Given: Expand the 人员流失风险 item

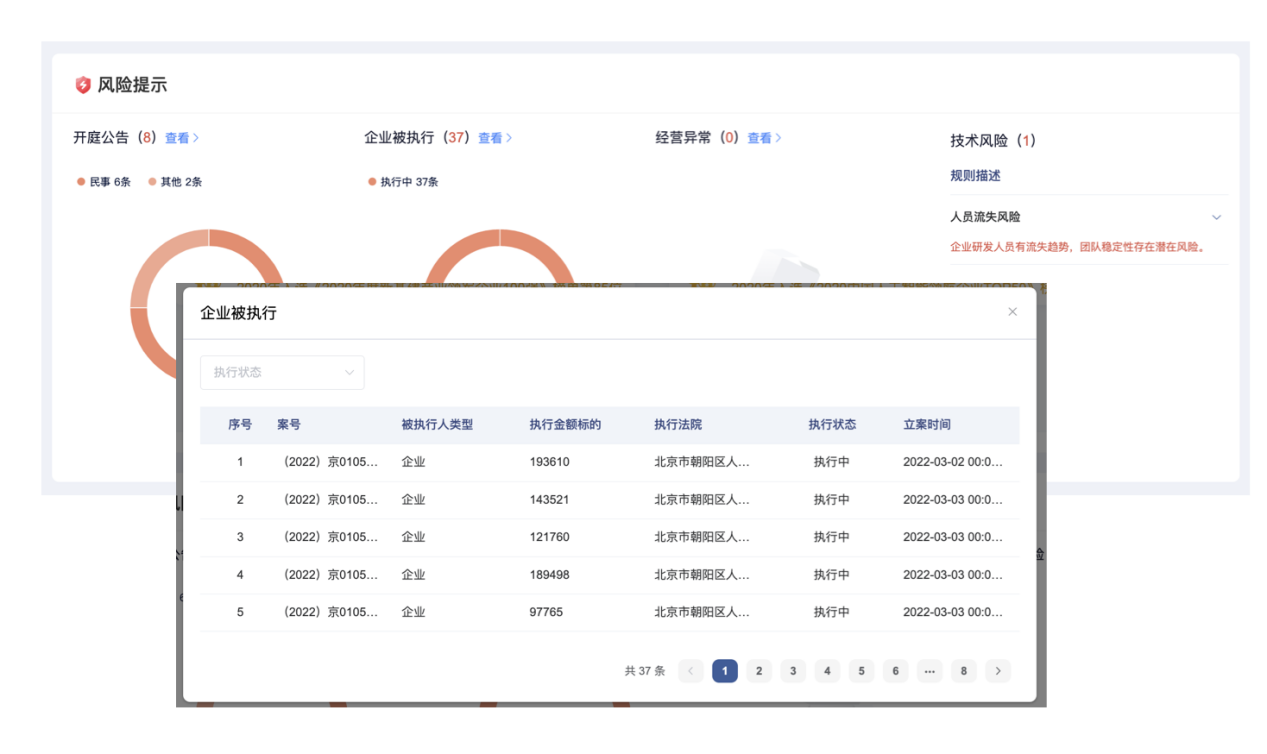Looking at the screenshot, I should [1216, 217].
